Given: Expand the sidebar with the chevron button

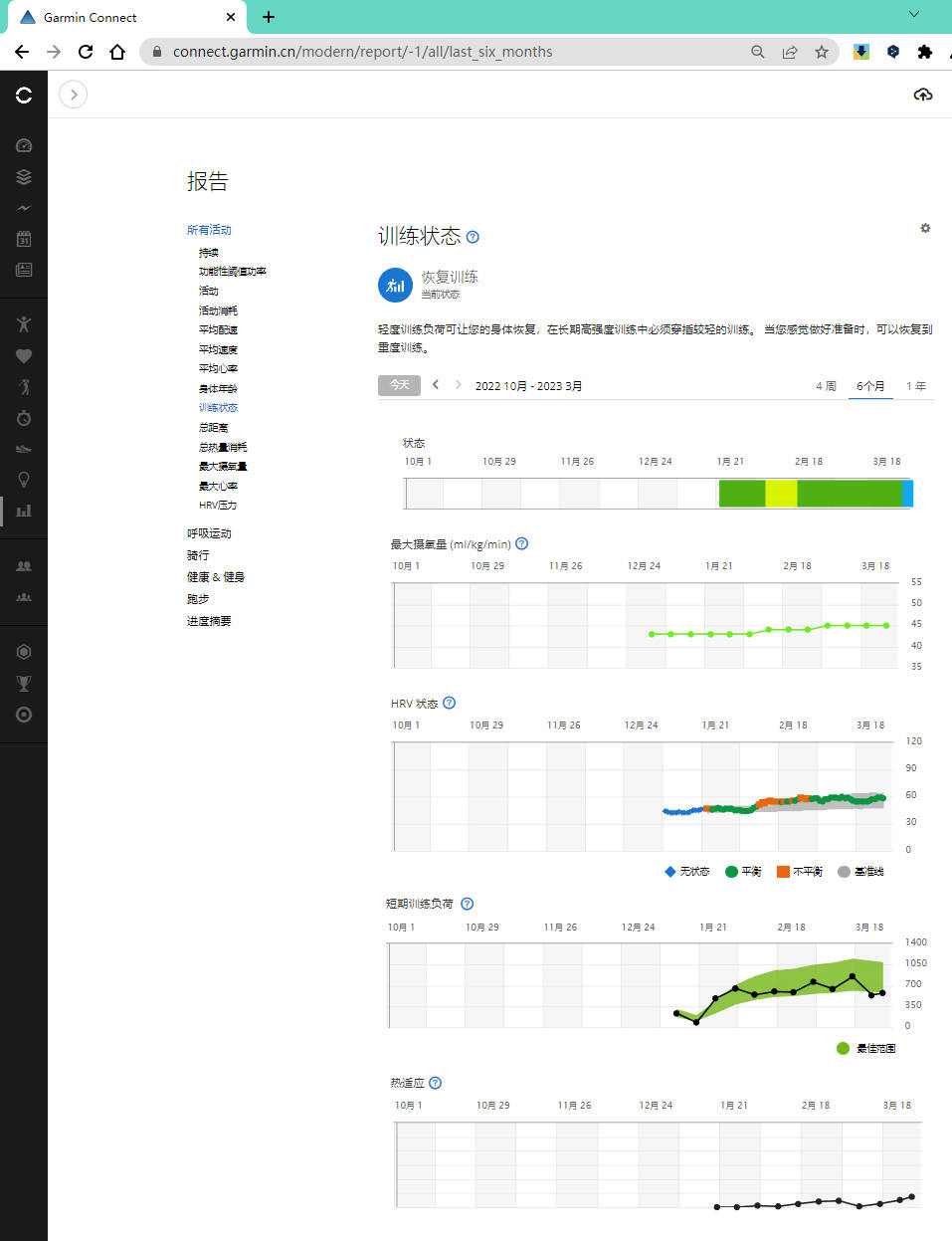Looking at the screenshot, I should pos(74,95).
